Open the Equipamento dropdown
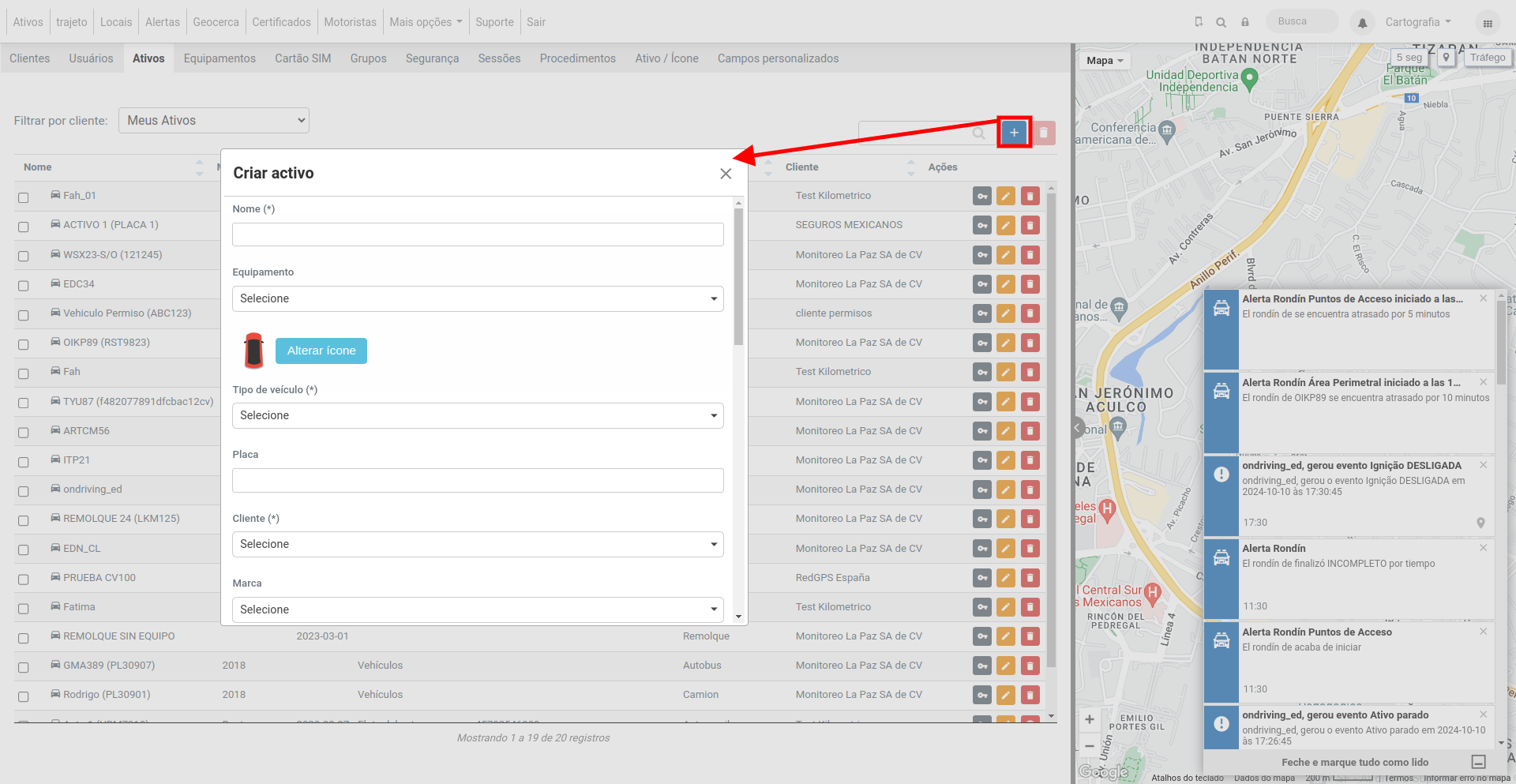The width and height of the screenshot is (1516, 784). click(x=478, y=298)
